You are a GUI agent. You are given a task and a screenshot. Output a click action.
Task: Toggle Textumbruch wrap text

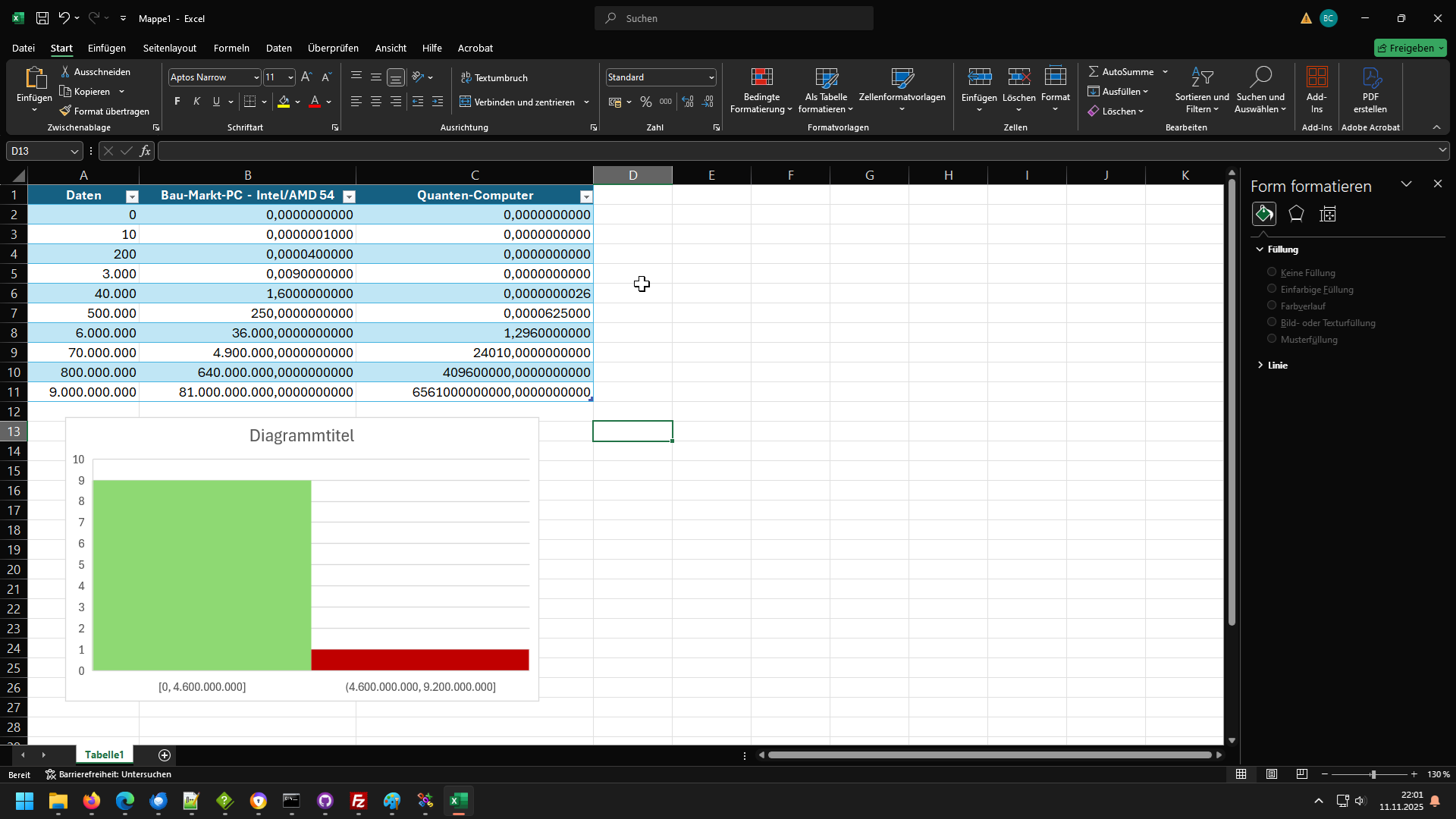pos(494,77)
